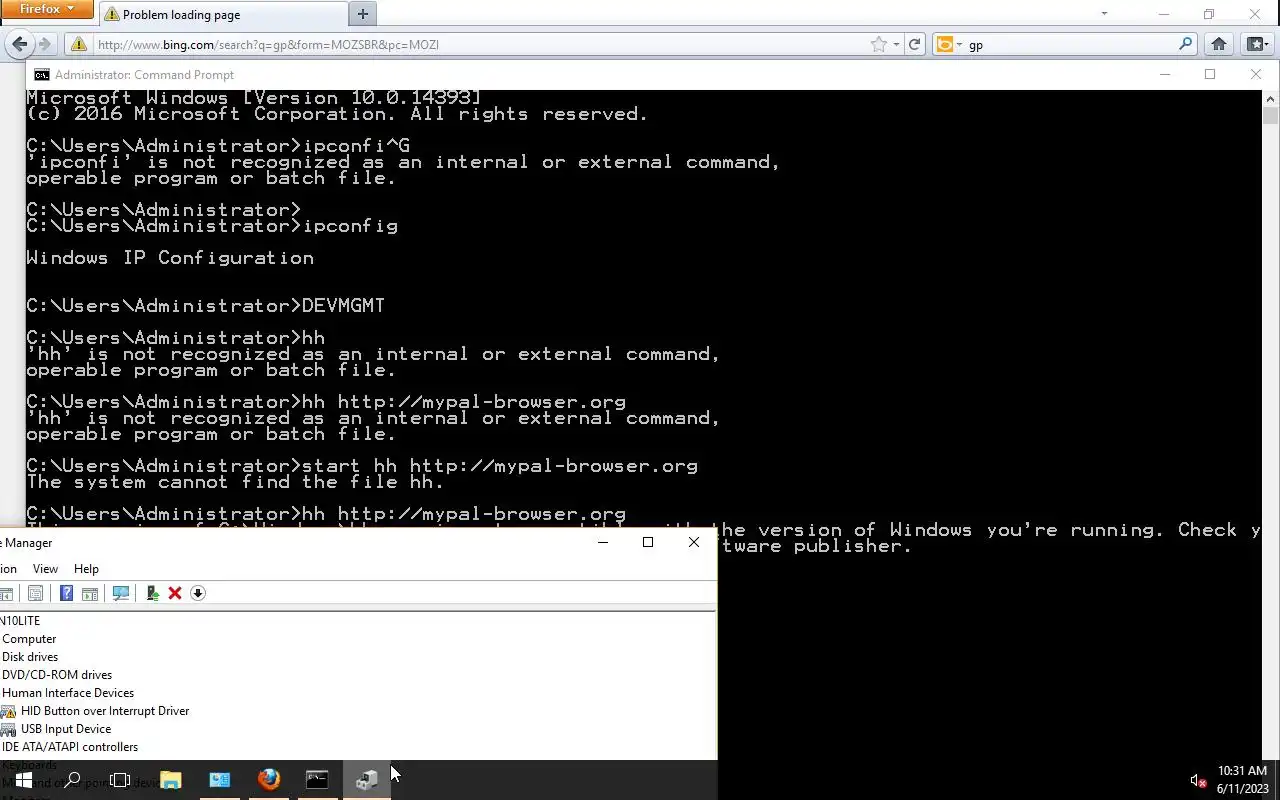
Task: Select the USB Input Device entry
Action: coord(66,729)
